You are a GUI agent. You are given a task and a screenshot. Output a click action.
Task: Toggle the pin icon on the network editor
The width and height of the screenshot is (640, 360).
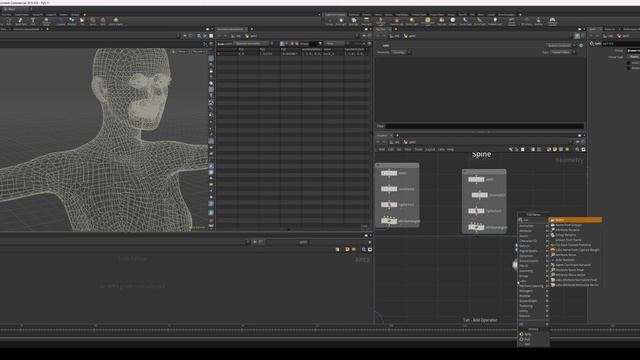(x=578, y=142)
